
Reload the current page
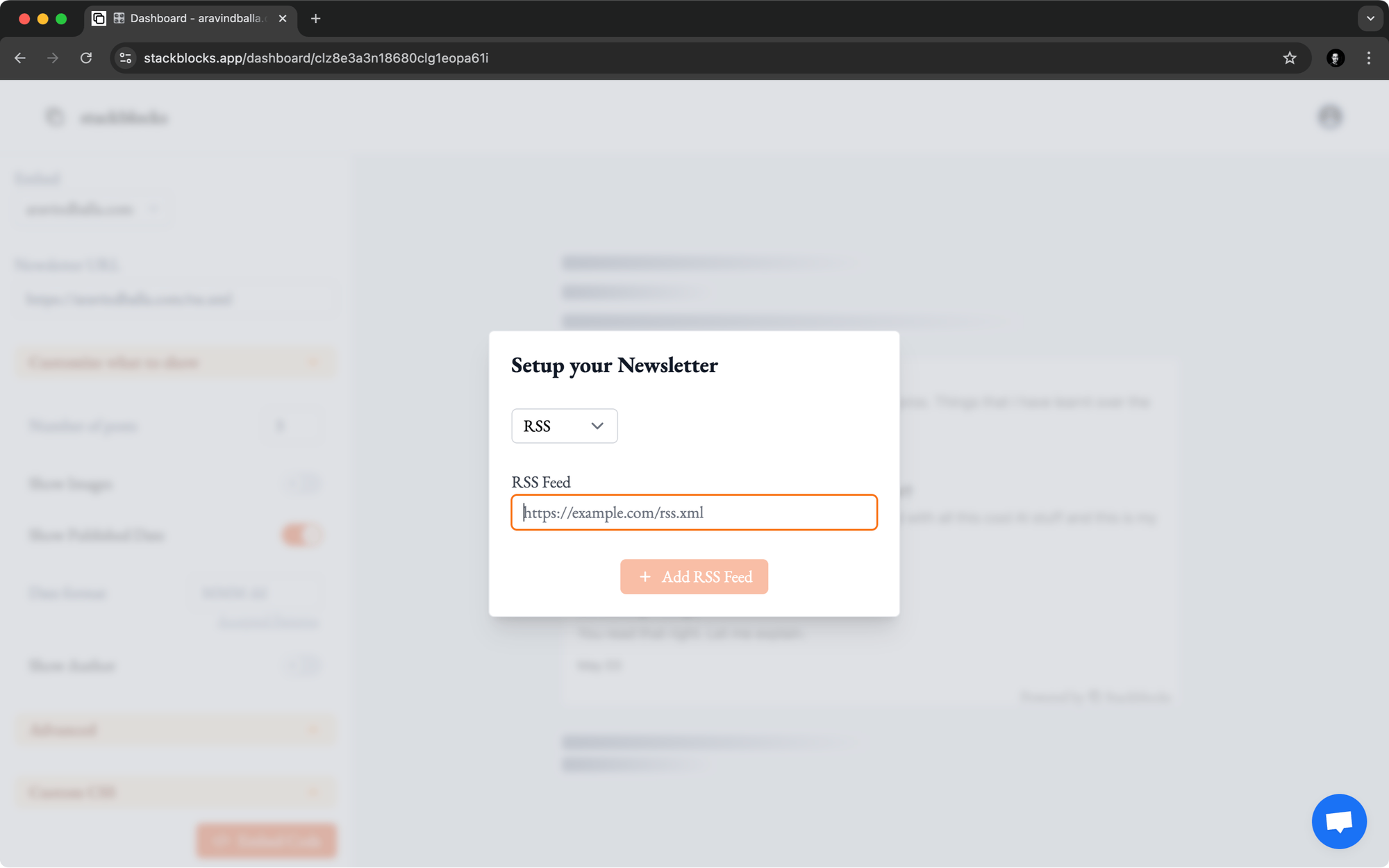coord(86,58)
